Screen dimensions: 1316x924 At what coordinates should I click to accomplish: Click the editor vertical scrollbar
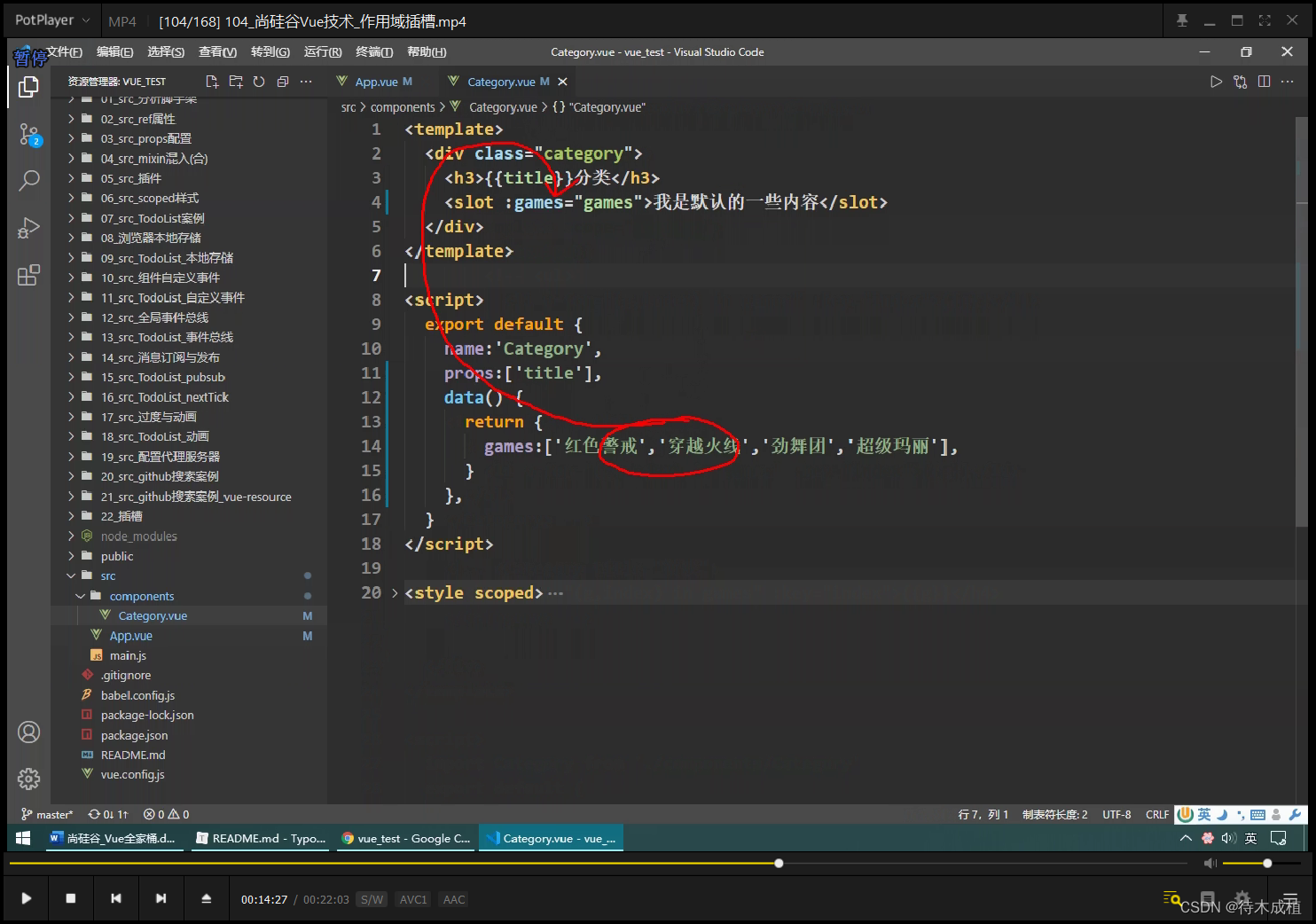[1301, 324]
